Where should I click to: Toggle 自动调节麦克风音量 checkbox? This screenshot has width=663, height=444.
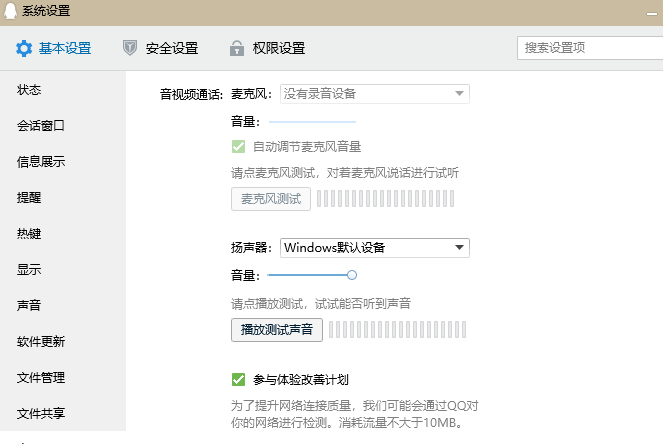point(238,146)
